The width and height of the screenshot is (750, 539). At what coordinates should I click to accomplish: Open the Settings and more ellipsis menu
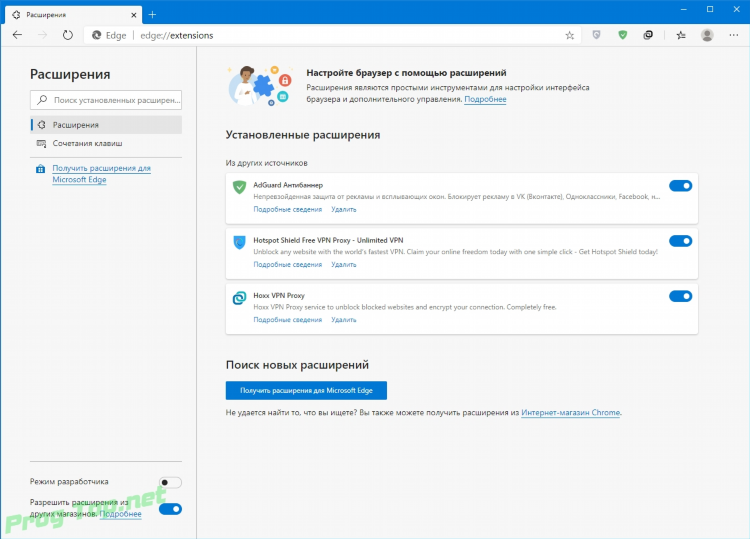click(733, 35)
